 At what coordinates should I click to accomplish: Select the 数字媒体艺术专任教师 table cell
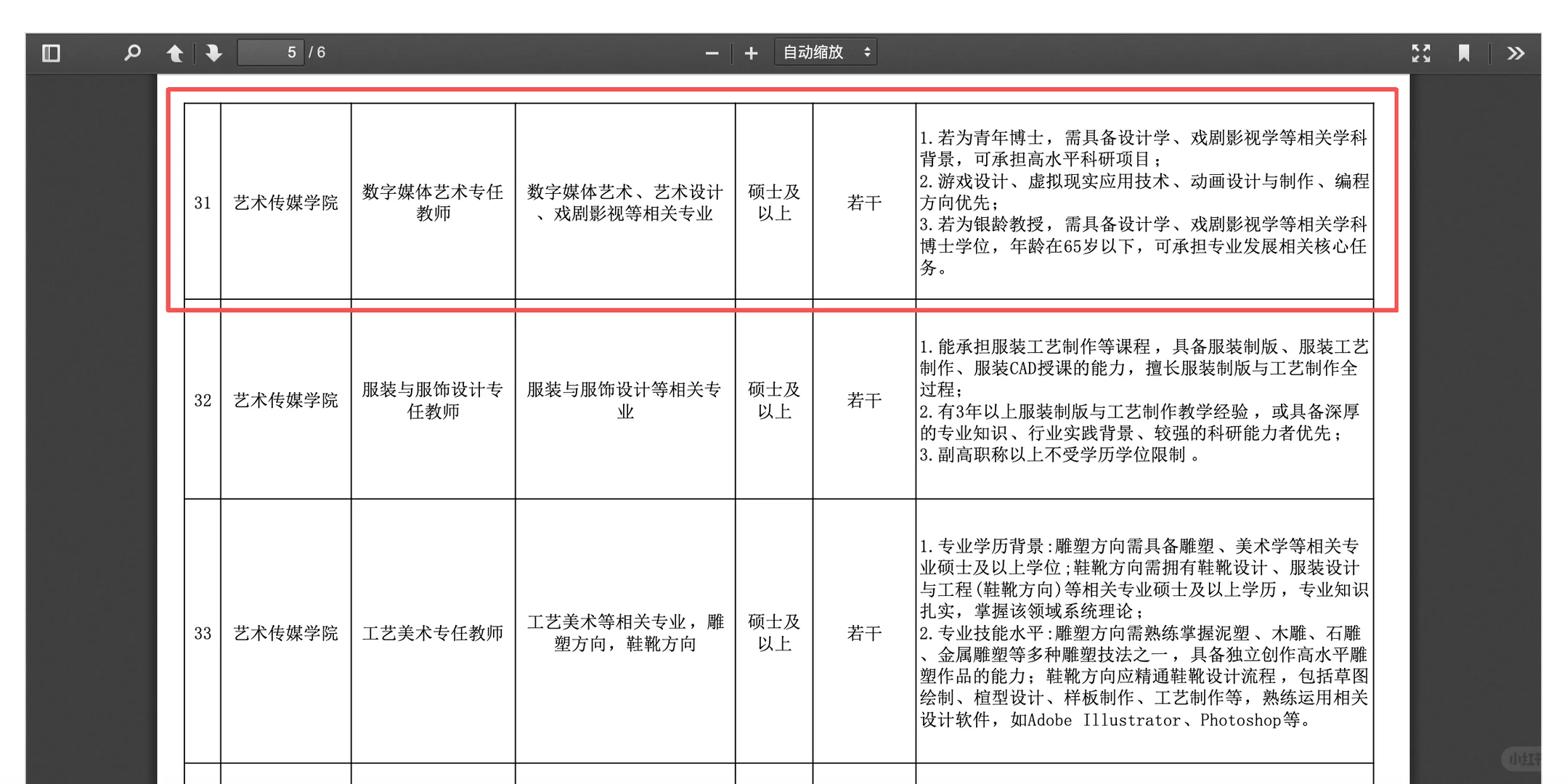[433, 203]
